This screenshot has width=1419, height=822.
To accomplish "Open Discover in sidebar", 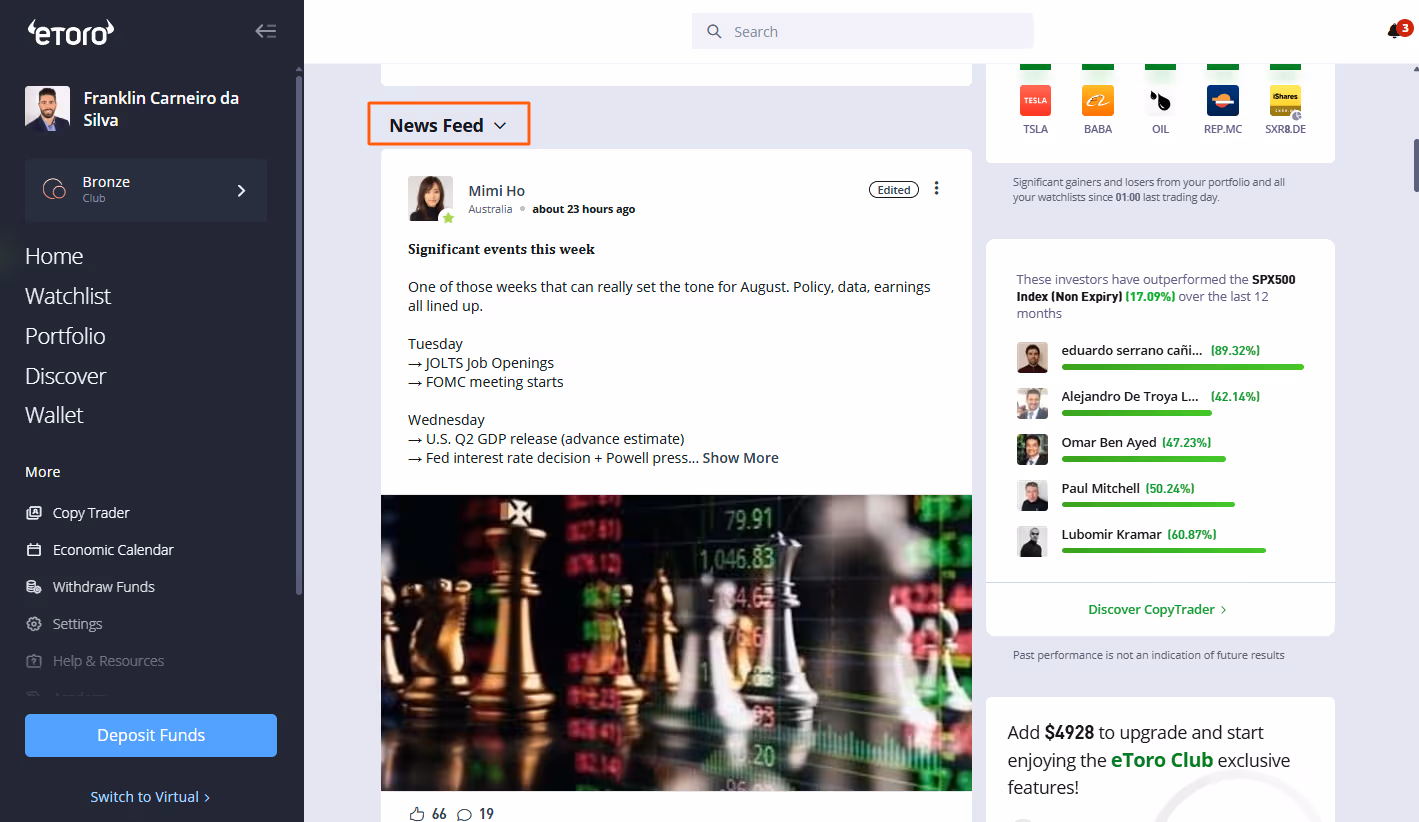I will click(65, 376).
